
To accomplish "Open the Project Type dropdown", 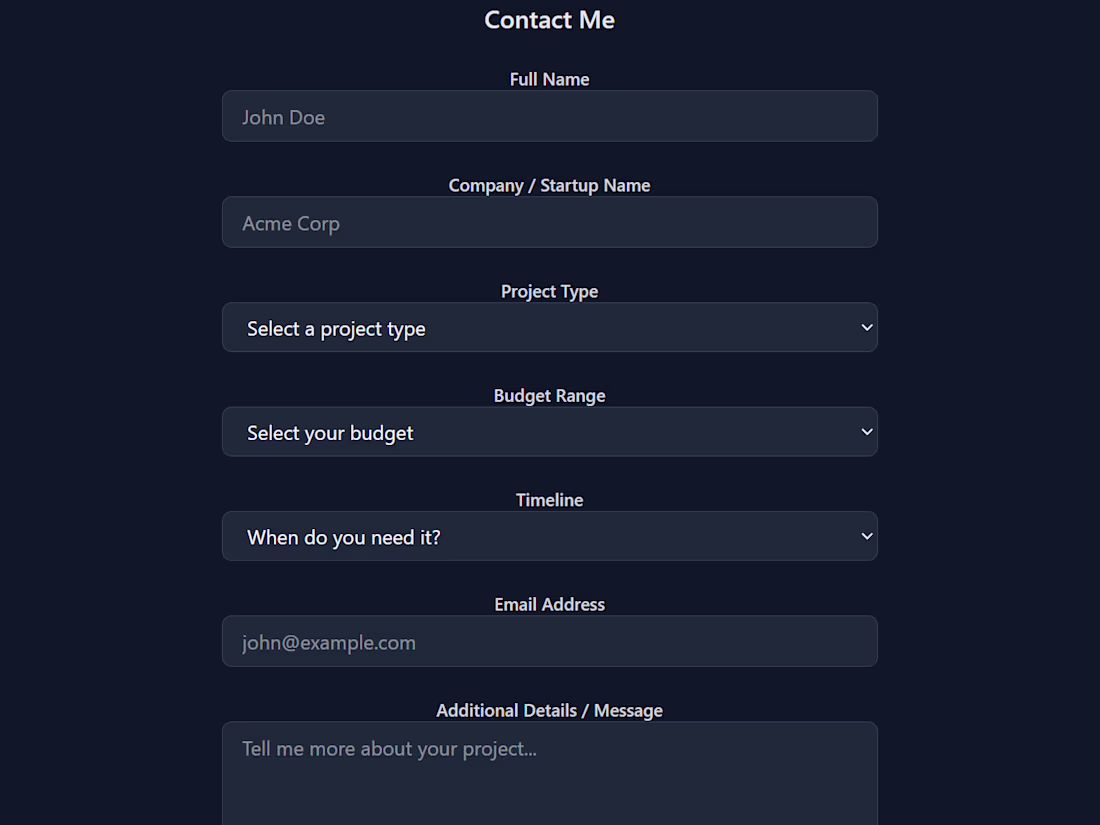I will (550, 327).
